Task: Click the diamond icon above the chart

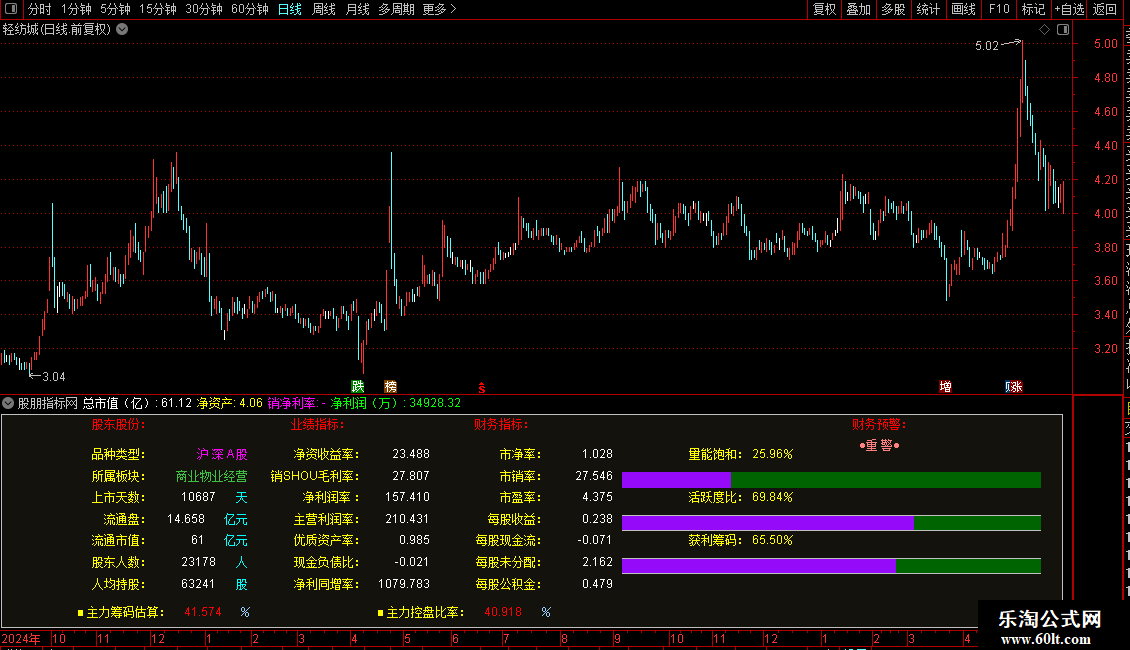Action: pos(1044,30)
